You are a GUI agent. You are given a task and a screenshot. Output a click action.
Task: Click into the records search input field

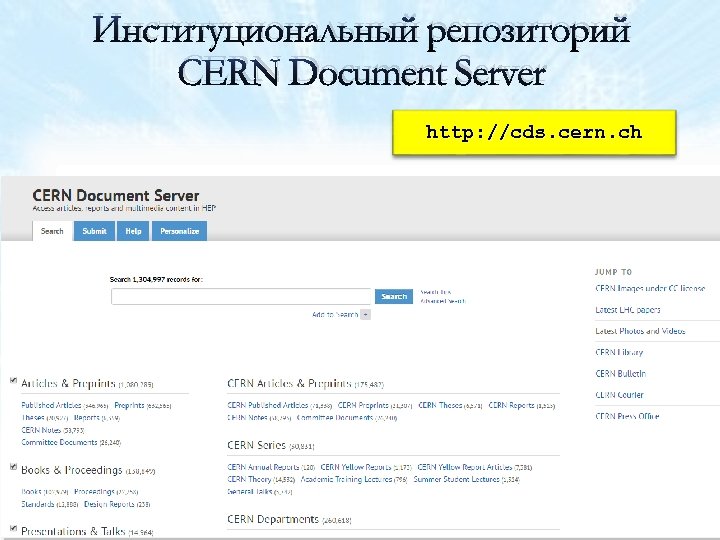tap(241, 297)
